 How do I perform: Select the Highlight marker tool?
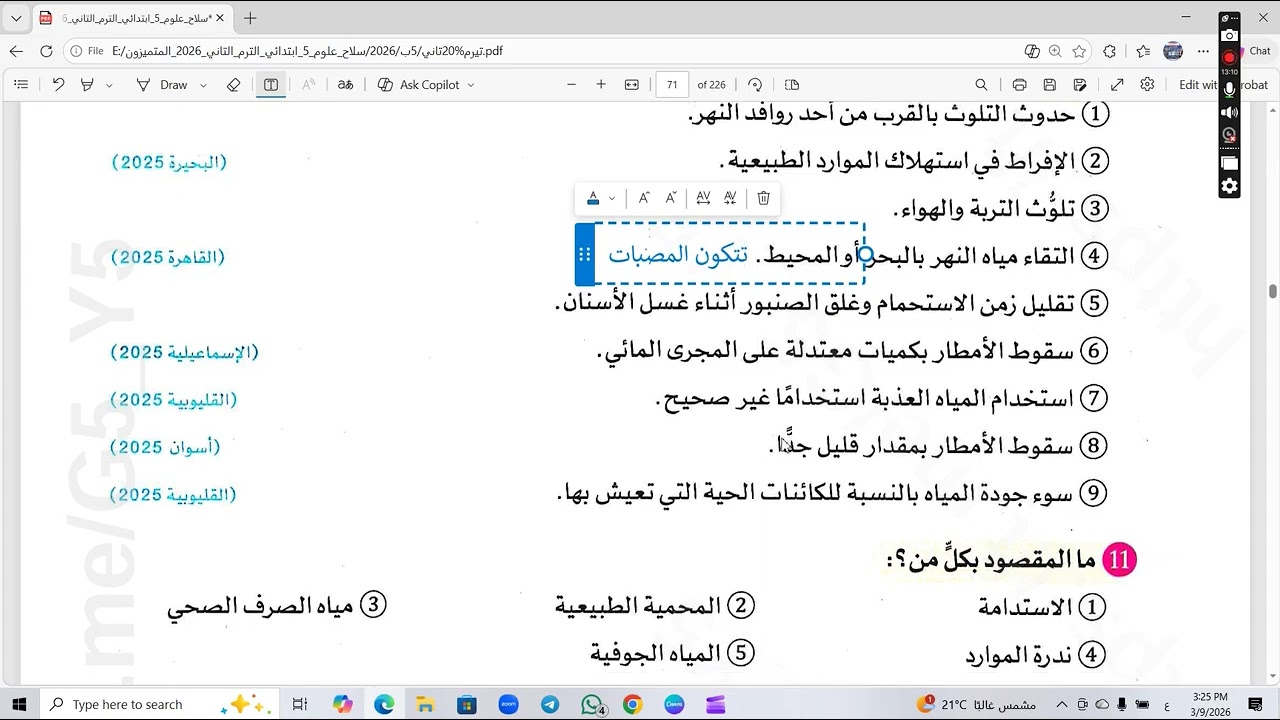[x=87, y=85]
